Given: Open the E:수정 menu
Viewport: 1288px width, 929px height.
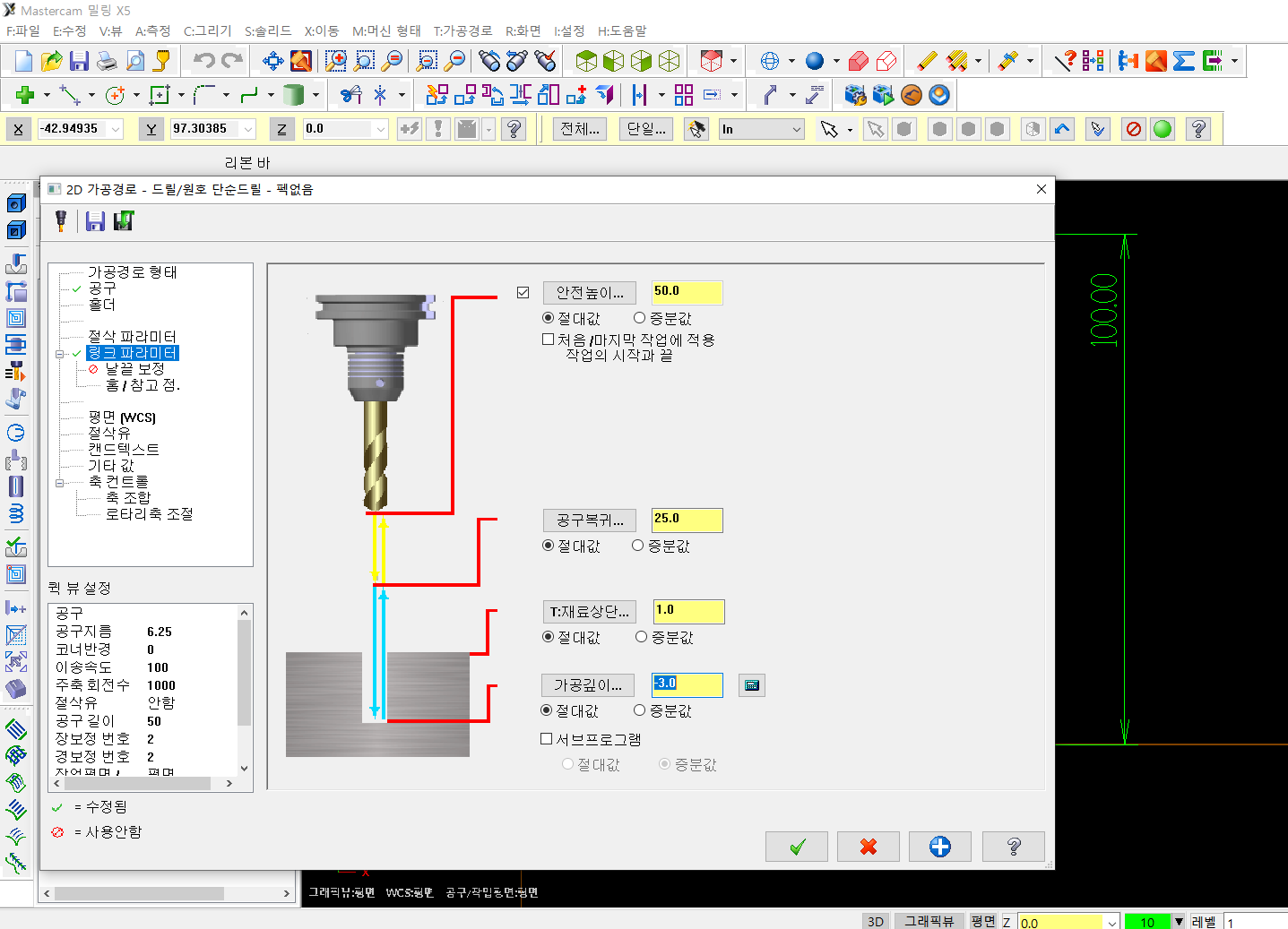Looking at the screenshot, I should tap(69, 30).
